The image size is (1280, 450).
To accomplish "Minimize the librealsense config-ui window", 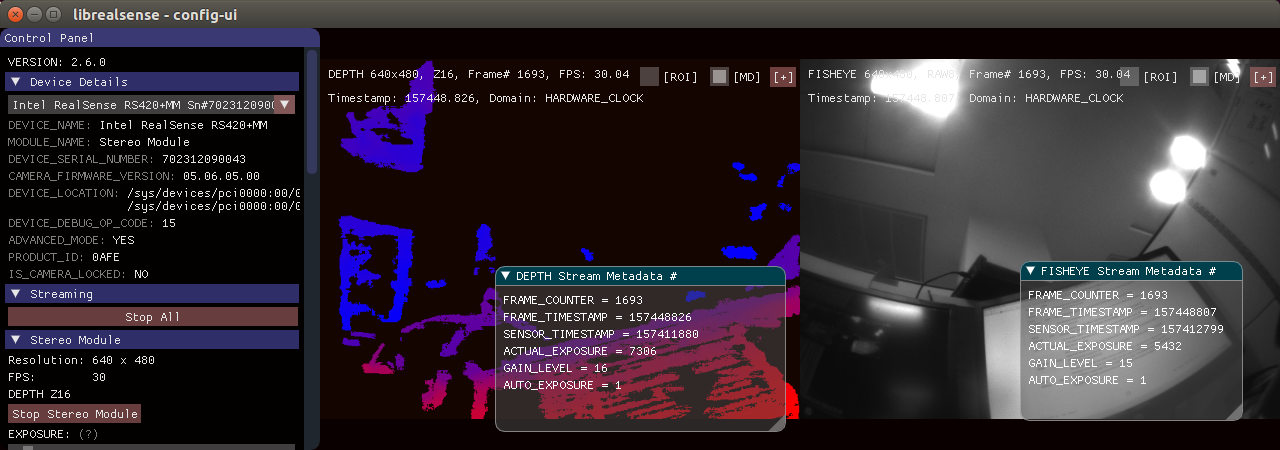I will click(35, 14).
